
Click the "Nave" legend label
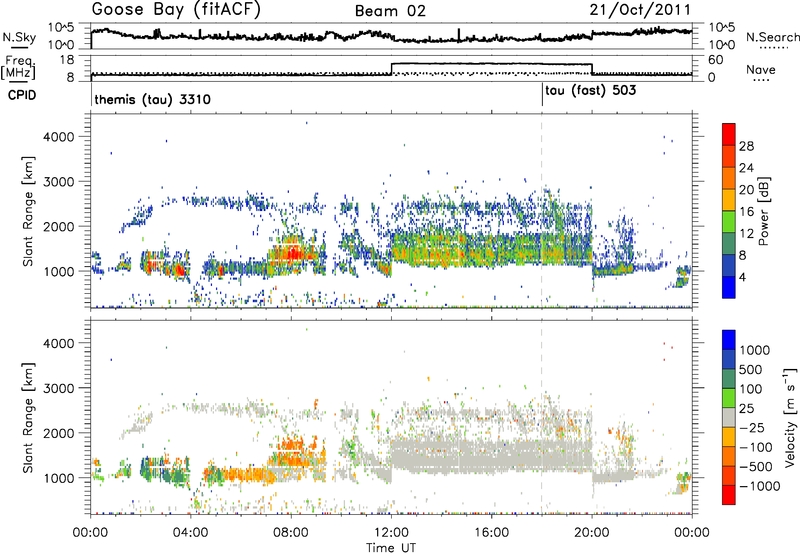coord(761,69)
